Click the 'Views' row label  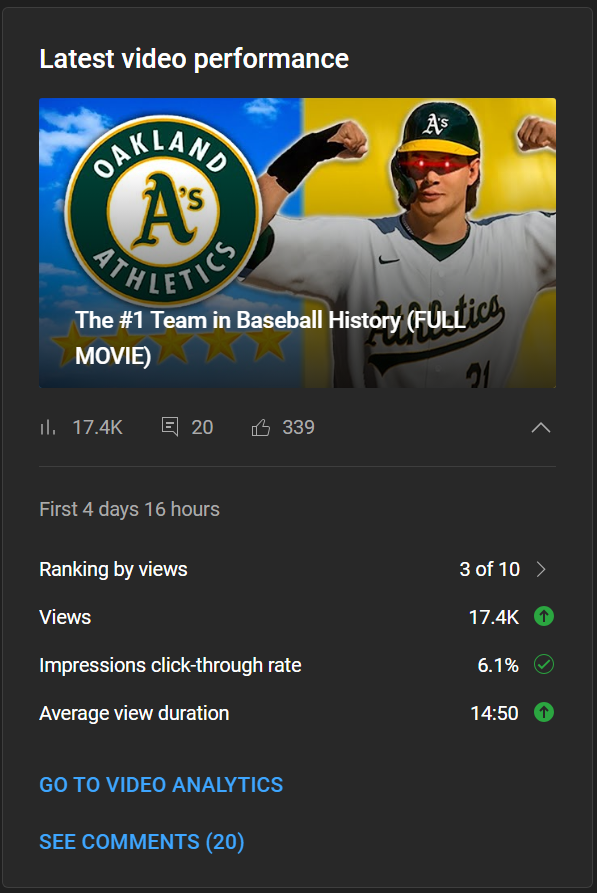65,617
